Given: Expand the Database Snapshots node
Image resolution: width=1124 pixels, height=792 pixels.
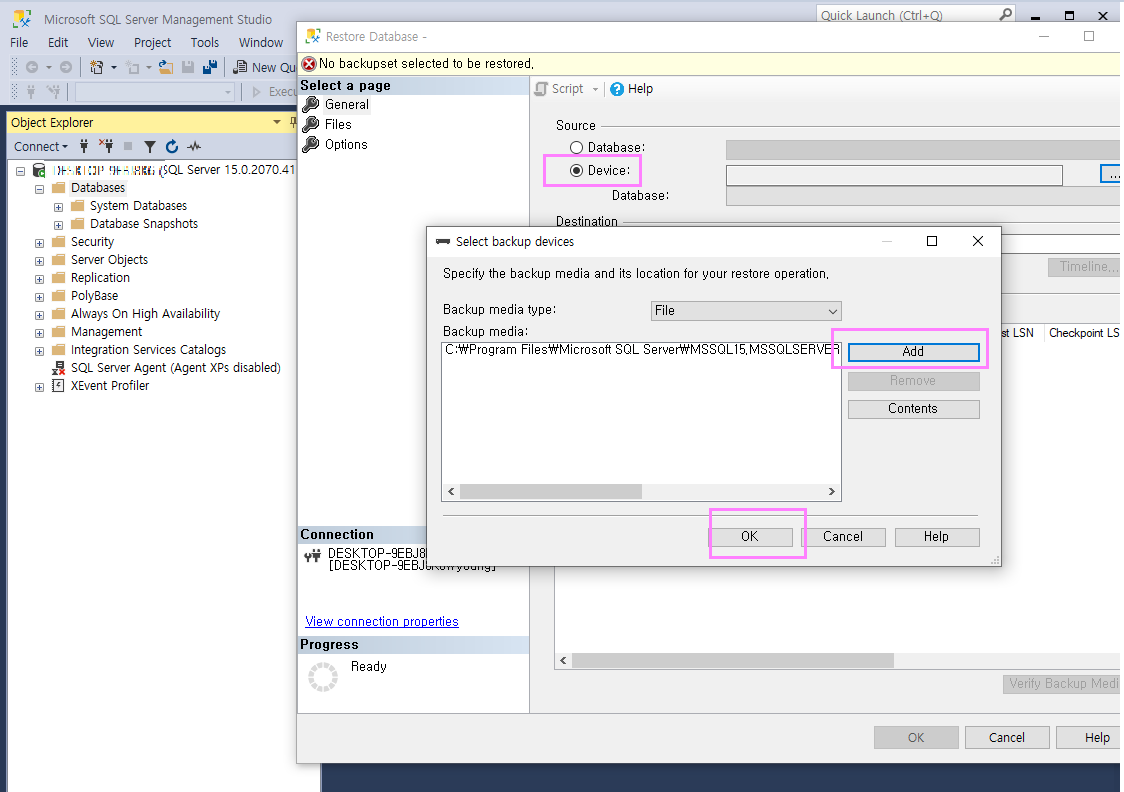Looking at the screenshot, I should point(58,225).
